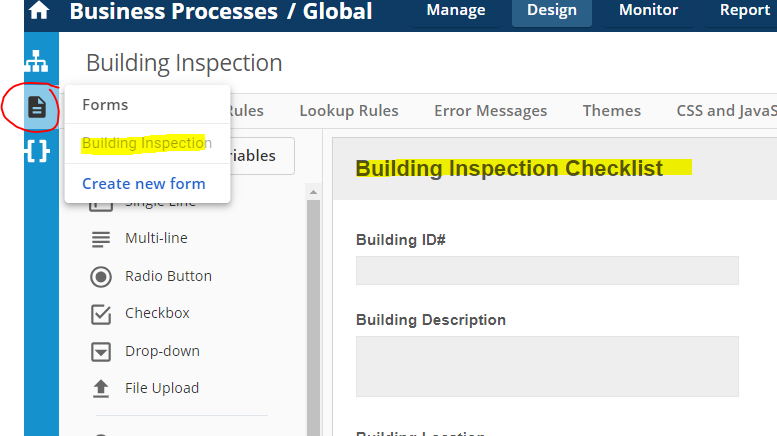Select the Drop-down field icon
This screenshot has height=436, width=777.
[x=101, y=352]
